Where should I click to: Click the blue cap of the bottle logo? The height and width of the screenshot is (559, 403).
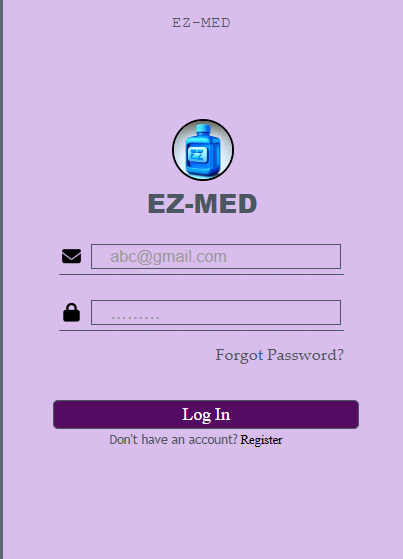[x=204, y=129]
